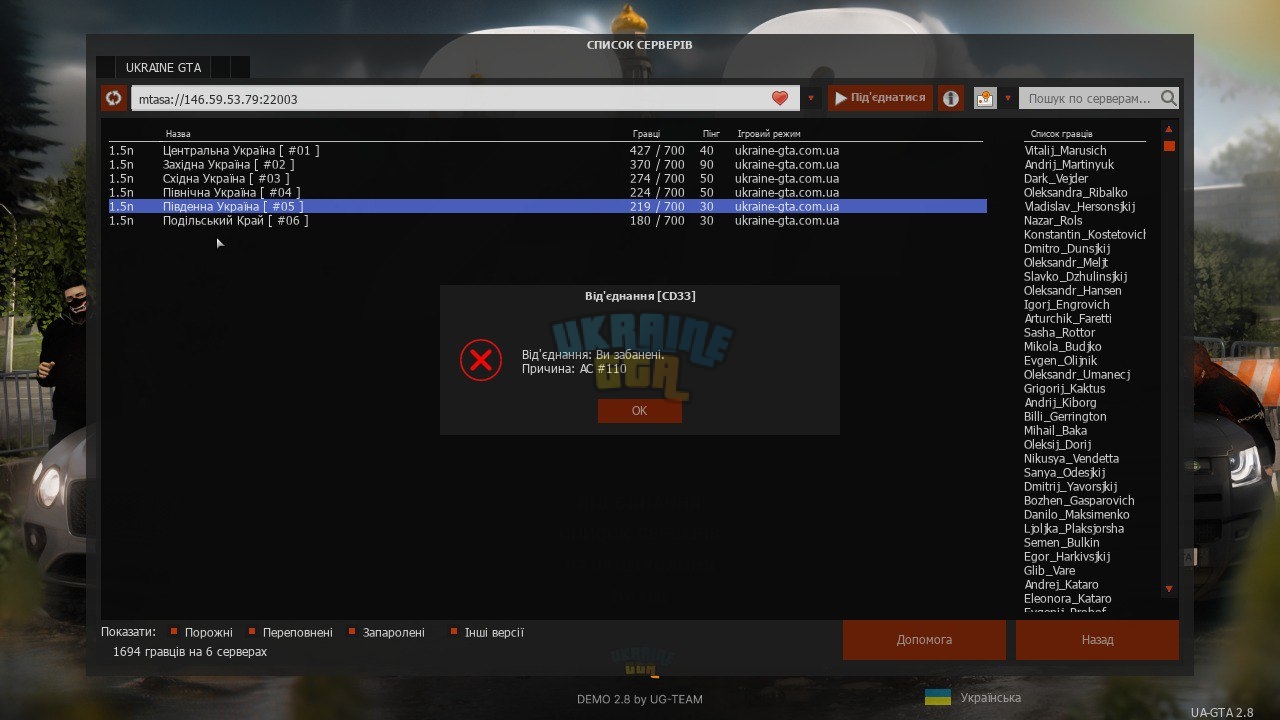Select player Bozhen_Gasparovich
This screenshot has width=1280, height=720.
[1079, 500]
